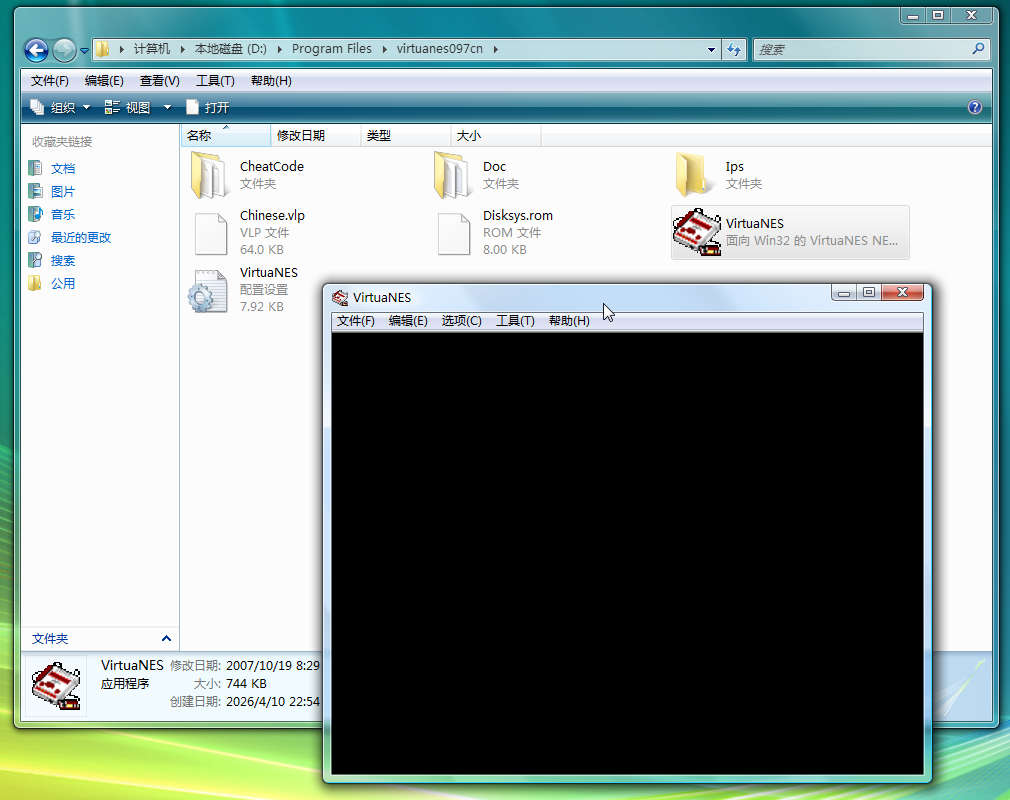Select the Disksys.rom file icon
Image resolution: width=1010 pixels, height=800 pixels.
pyautogui.click(x=454, y=232)
